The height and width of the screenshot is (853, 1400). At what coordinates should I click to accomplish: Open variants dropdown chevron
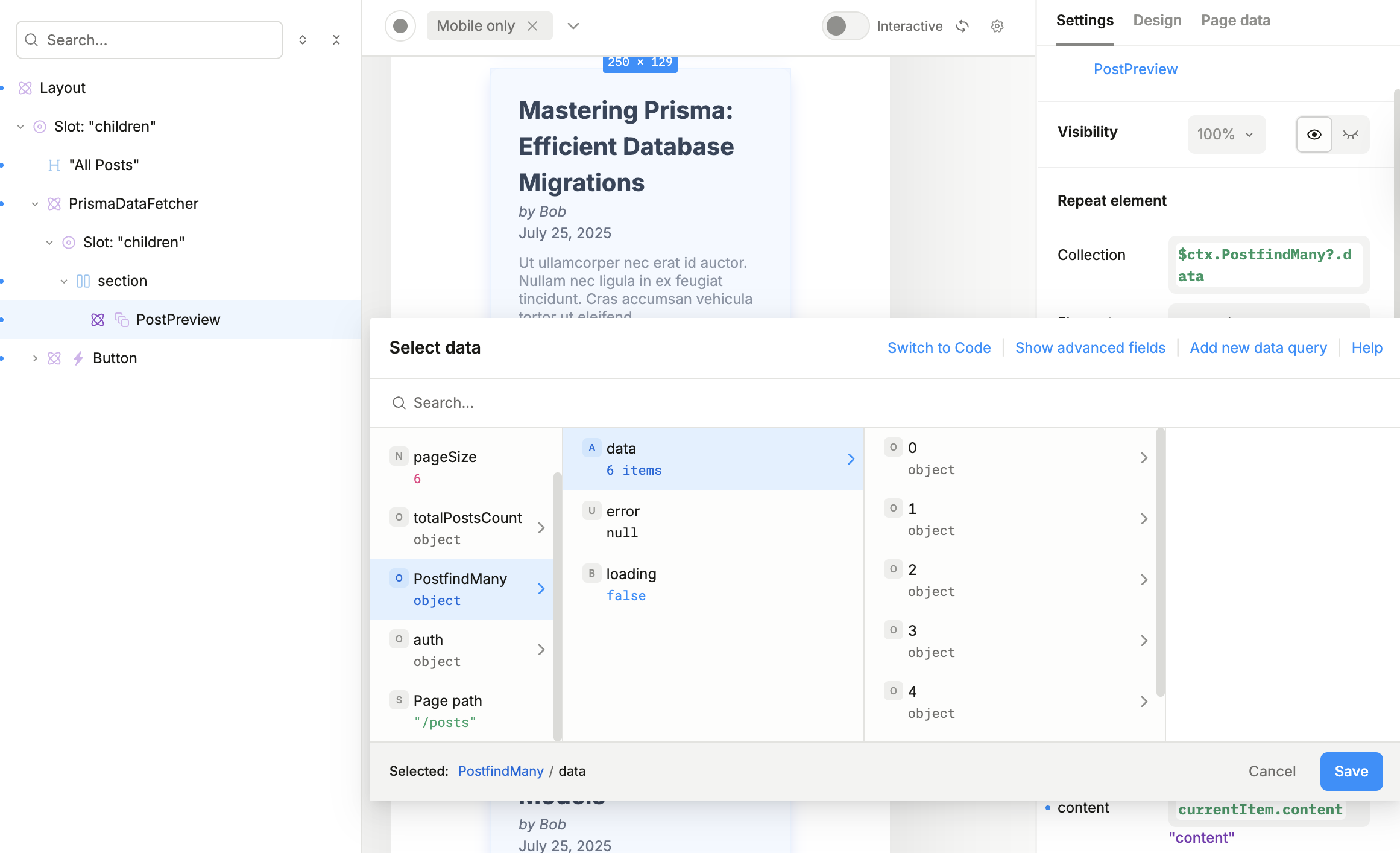(573, 26)
